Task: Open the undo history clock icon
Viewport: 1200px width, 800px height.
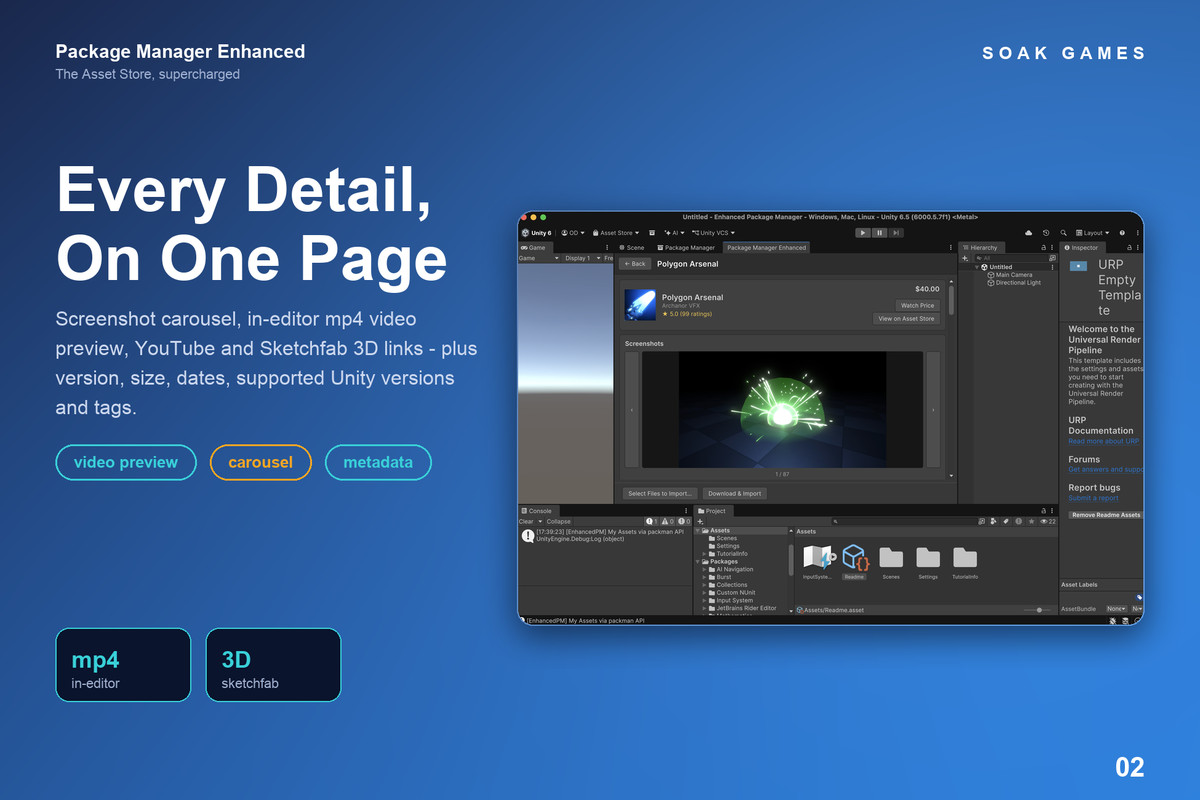Action: click(x=1046, y=233)
